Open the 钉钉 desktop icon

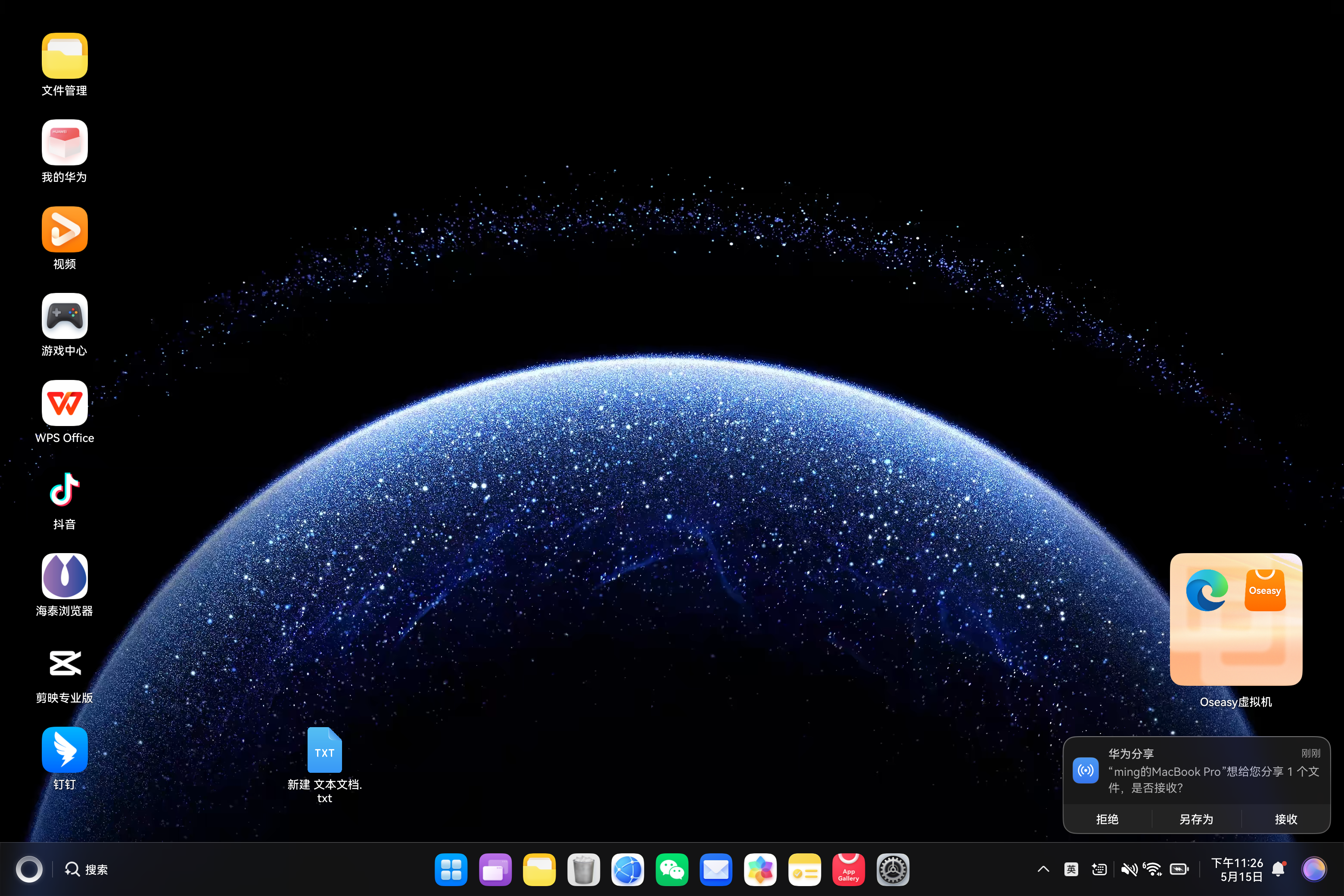click(65, 750)
